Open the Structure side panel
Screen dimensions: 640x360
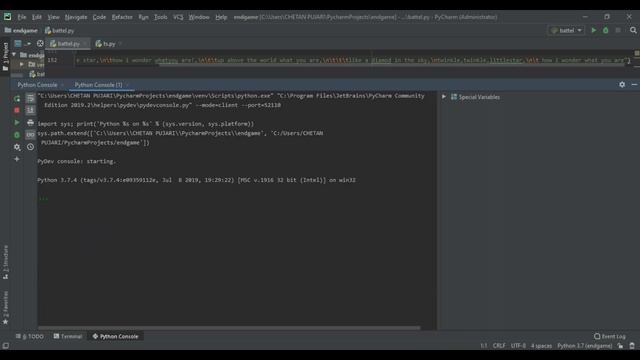(5, 262)
